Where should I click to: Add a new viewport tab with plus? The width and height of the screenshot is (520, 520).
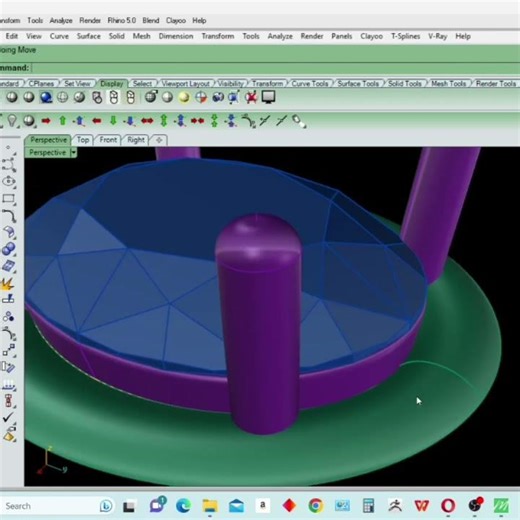coord(159,140)
